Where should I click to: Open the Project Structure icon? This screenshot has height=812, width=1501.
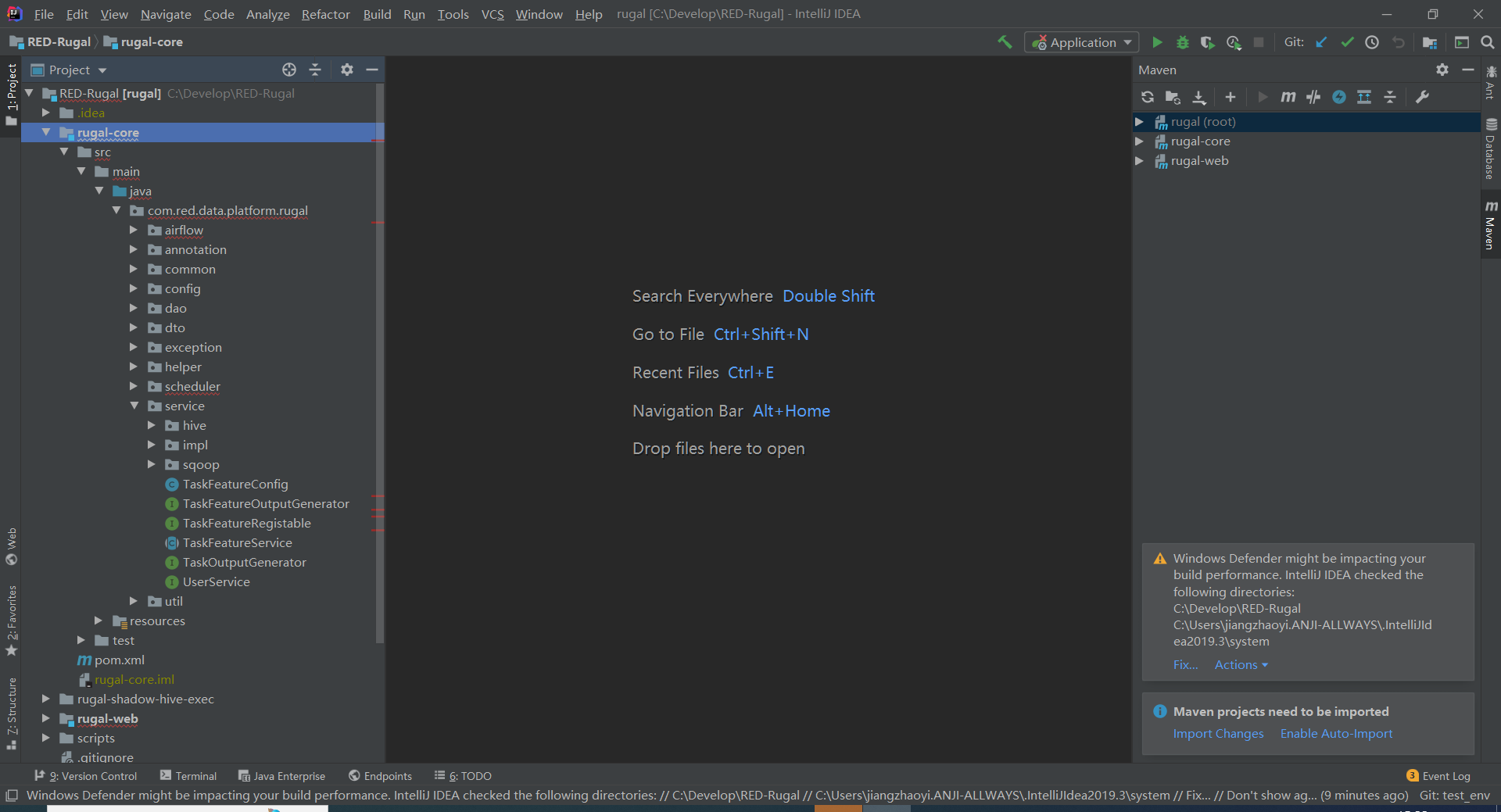click(1430, 42)
